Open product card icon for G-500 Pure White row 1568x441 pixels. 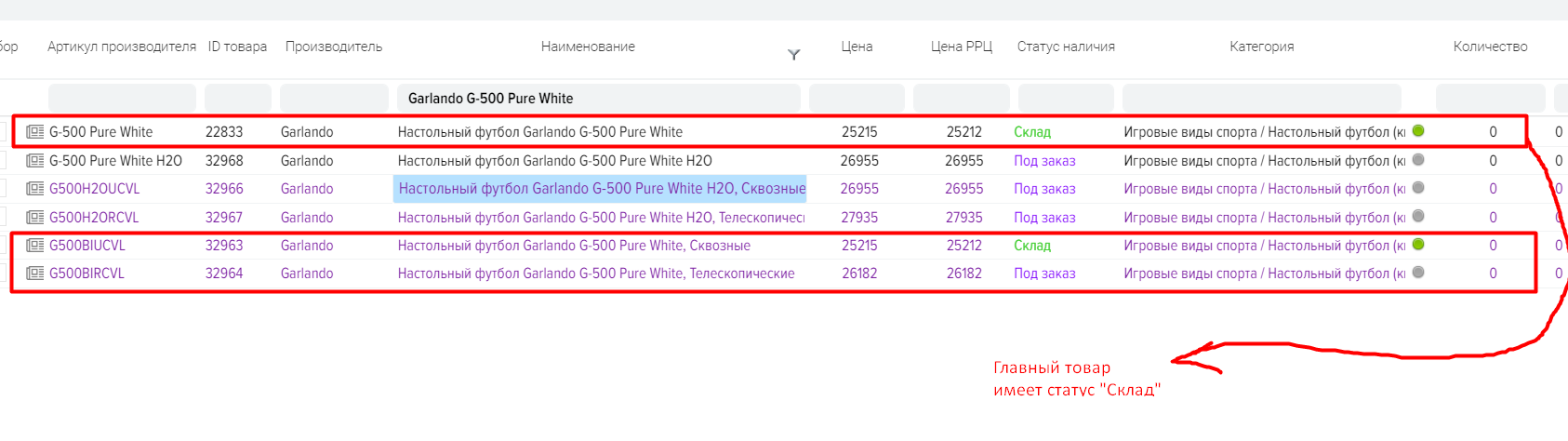(35, 132)
